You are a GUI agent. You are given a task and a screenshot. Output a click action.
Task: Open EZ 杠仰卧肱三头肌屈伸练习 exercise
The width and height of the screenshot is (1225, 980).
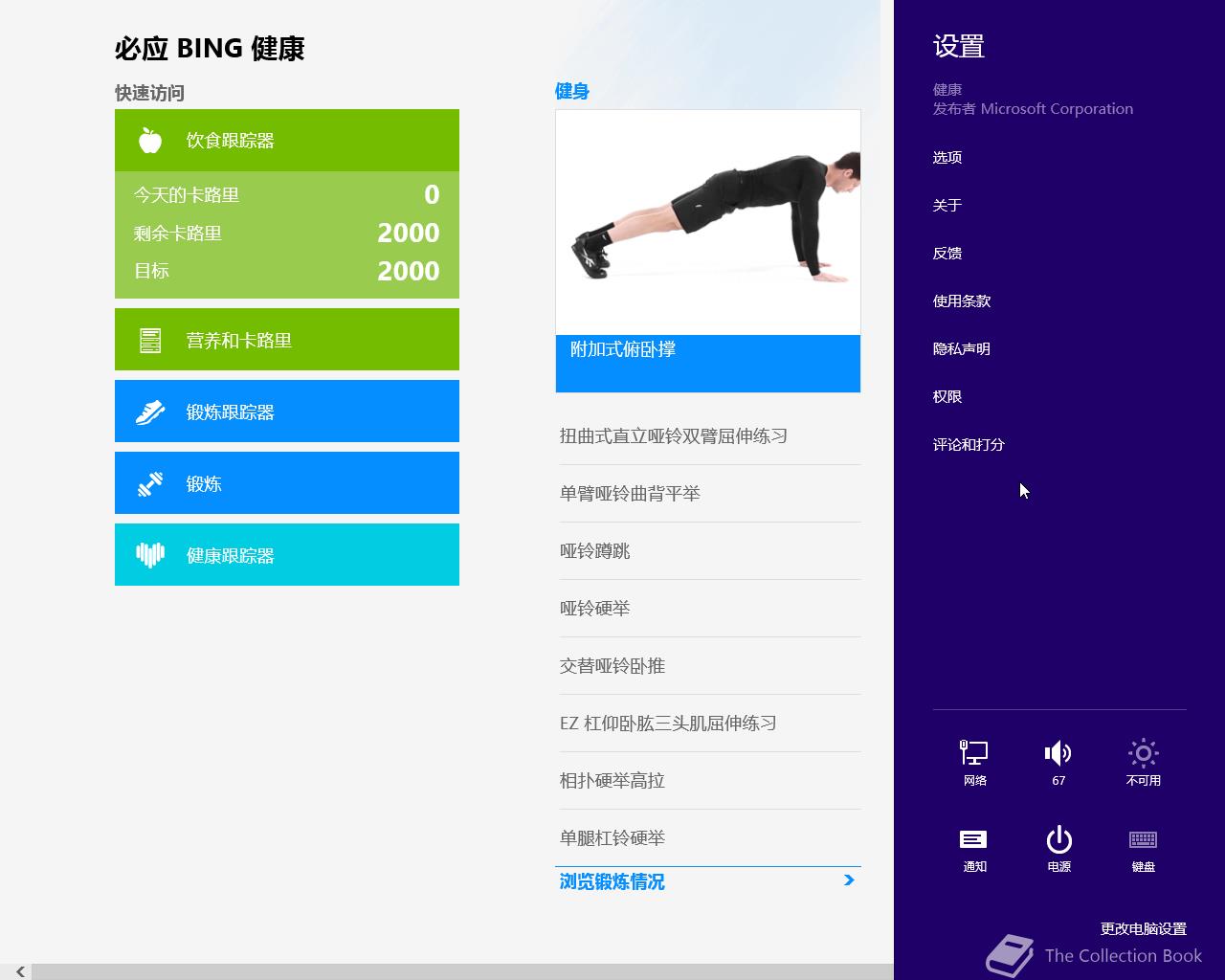point(710,724)
